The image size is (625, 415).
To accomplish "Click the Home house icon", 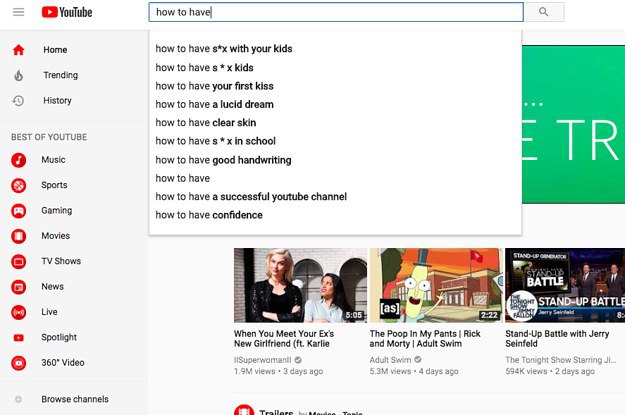I will (18, 50).
